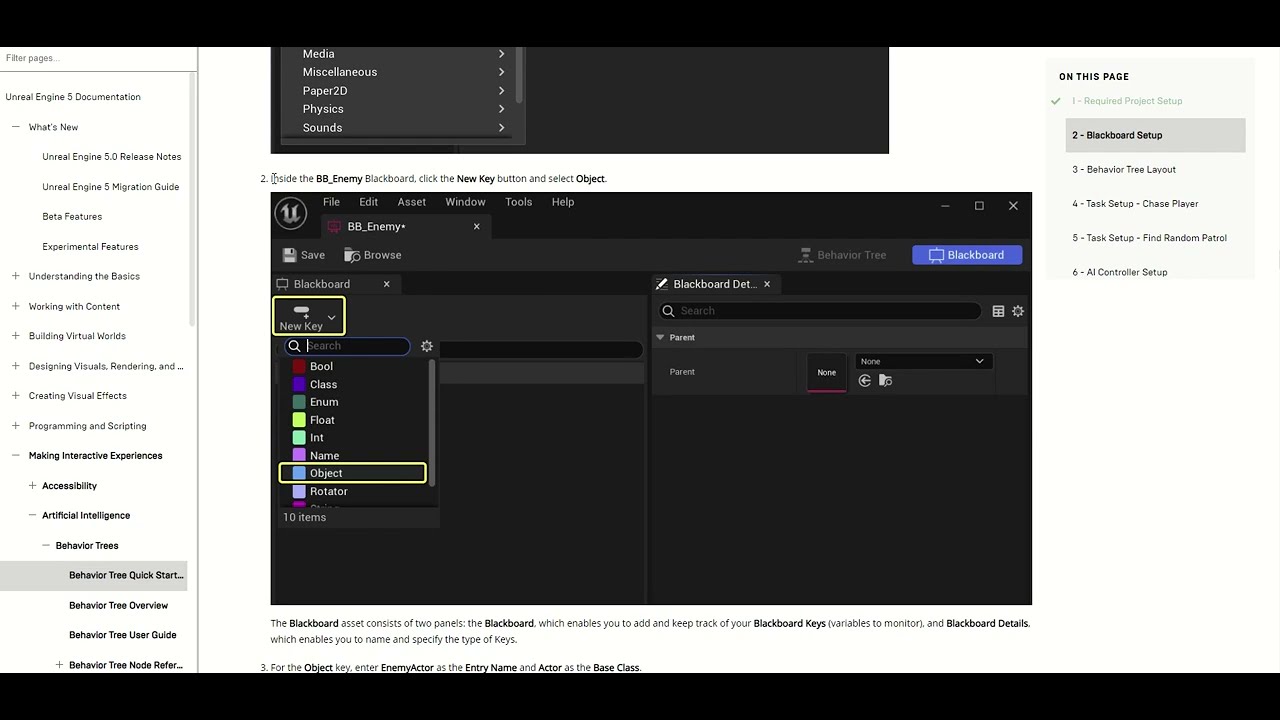Click the Save disk icon
The image size is (1280, 720).
290,255
